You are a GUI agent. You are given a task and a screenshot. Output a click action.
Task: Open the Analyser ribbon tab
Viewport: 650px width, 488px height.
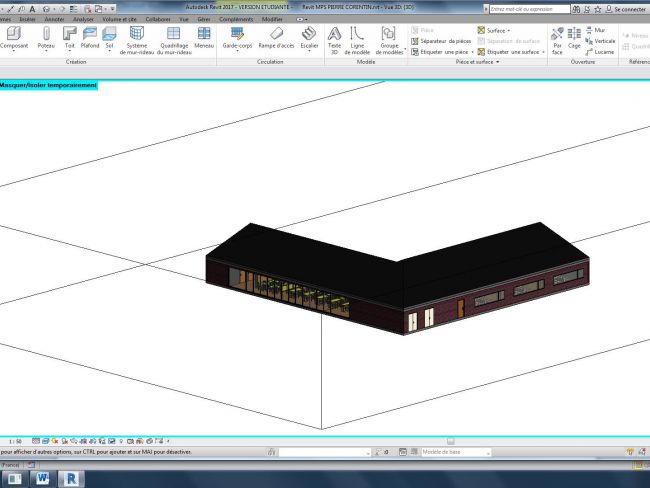coord(83,19)
